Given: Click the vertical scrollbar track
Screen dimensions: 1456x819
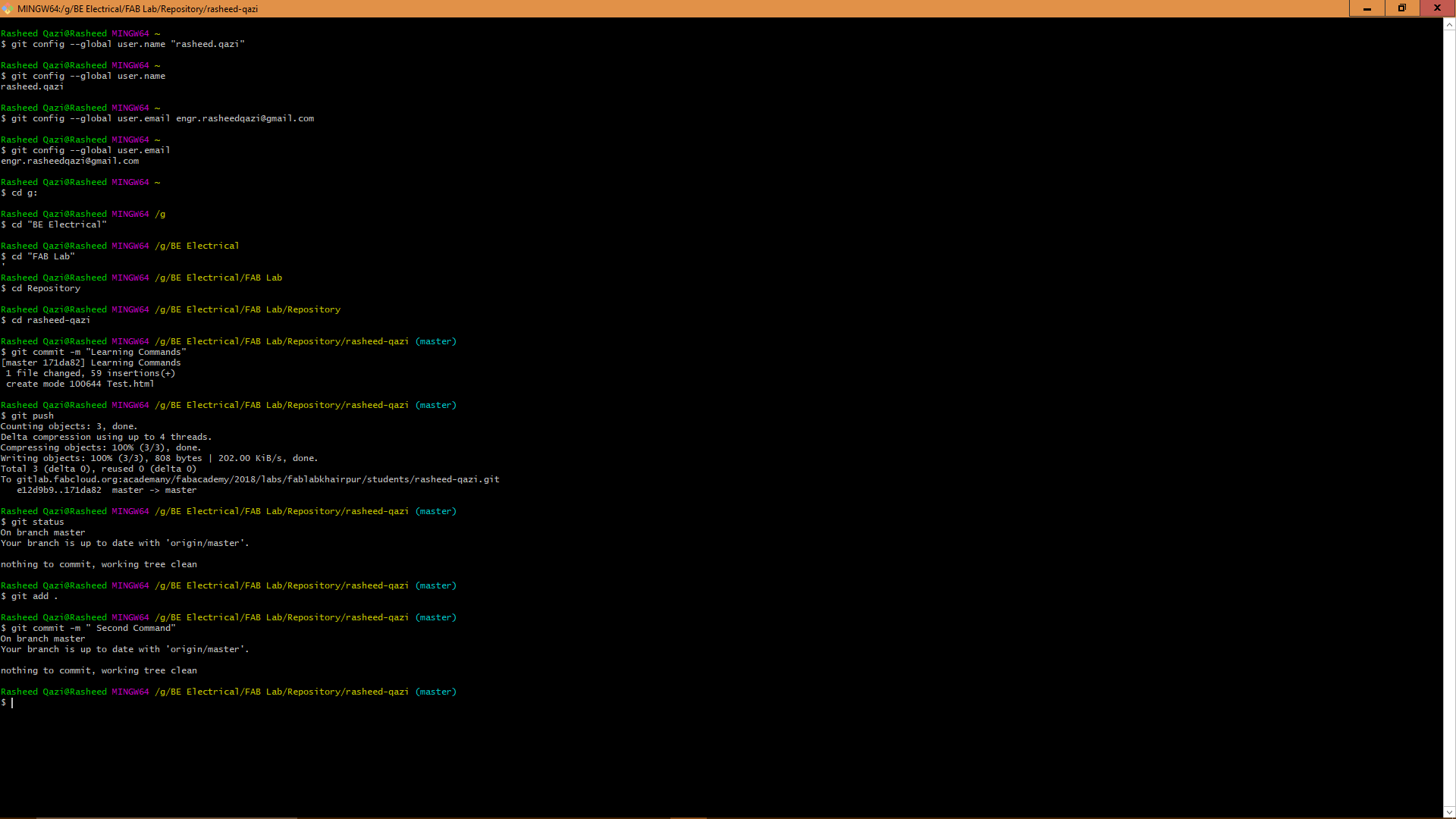Looking at the screenshot, I should 1449,417.
